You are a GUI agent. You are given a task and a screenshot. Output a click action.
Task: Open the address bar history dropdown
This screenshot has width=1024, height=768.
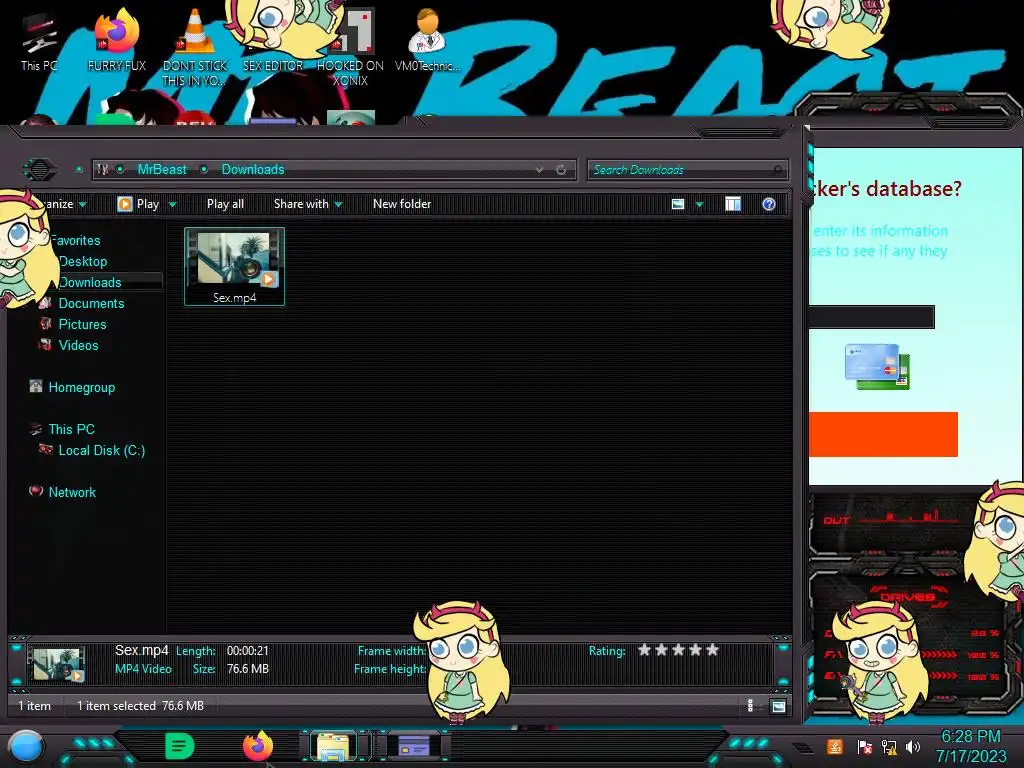[x=539, y=170]
